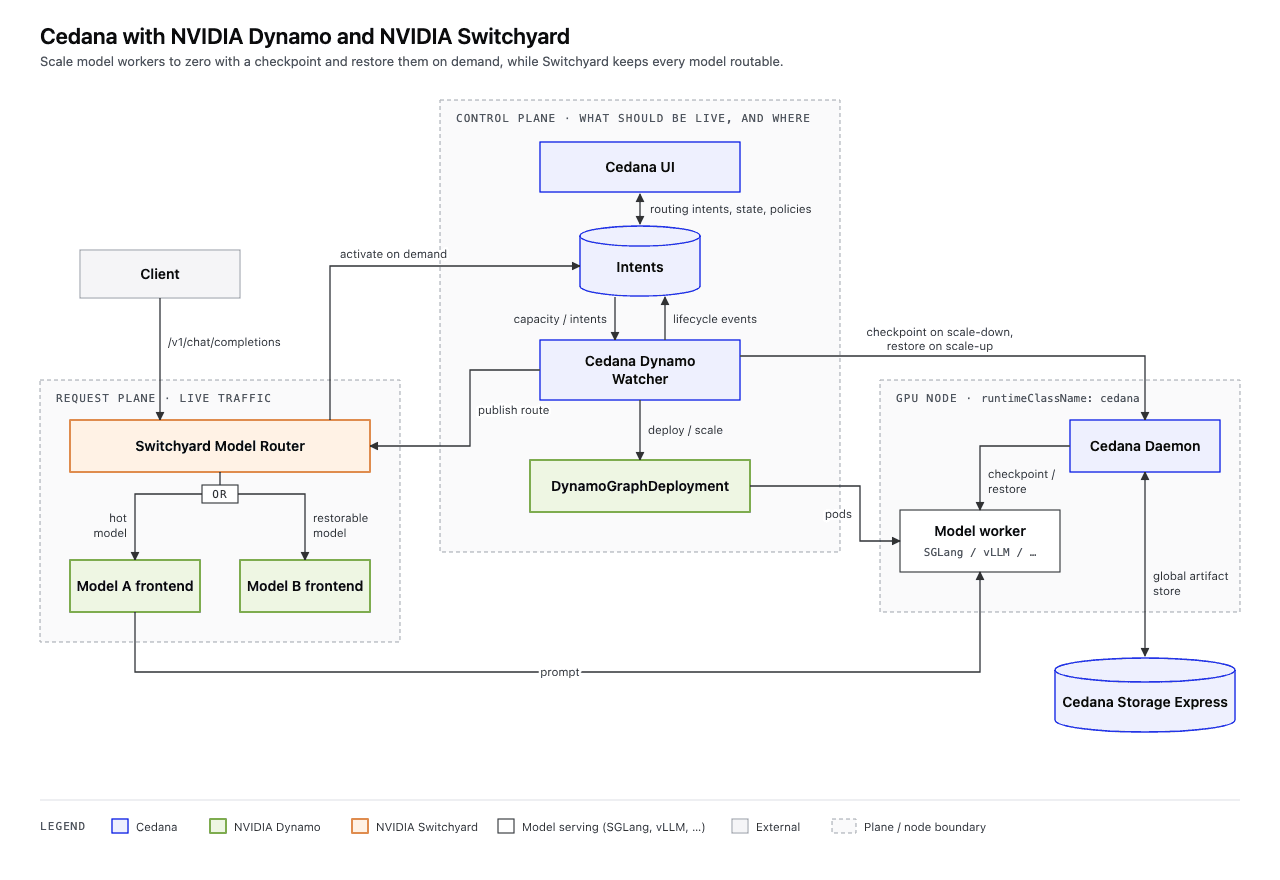The width and height of the screenshot is (1280, 880).
Task: Click the green NVIDIA Dynamo legend swatch
Action: pos(218,826)
